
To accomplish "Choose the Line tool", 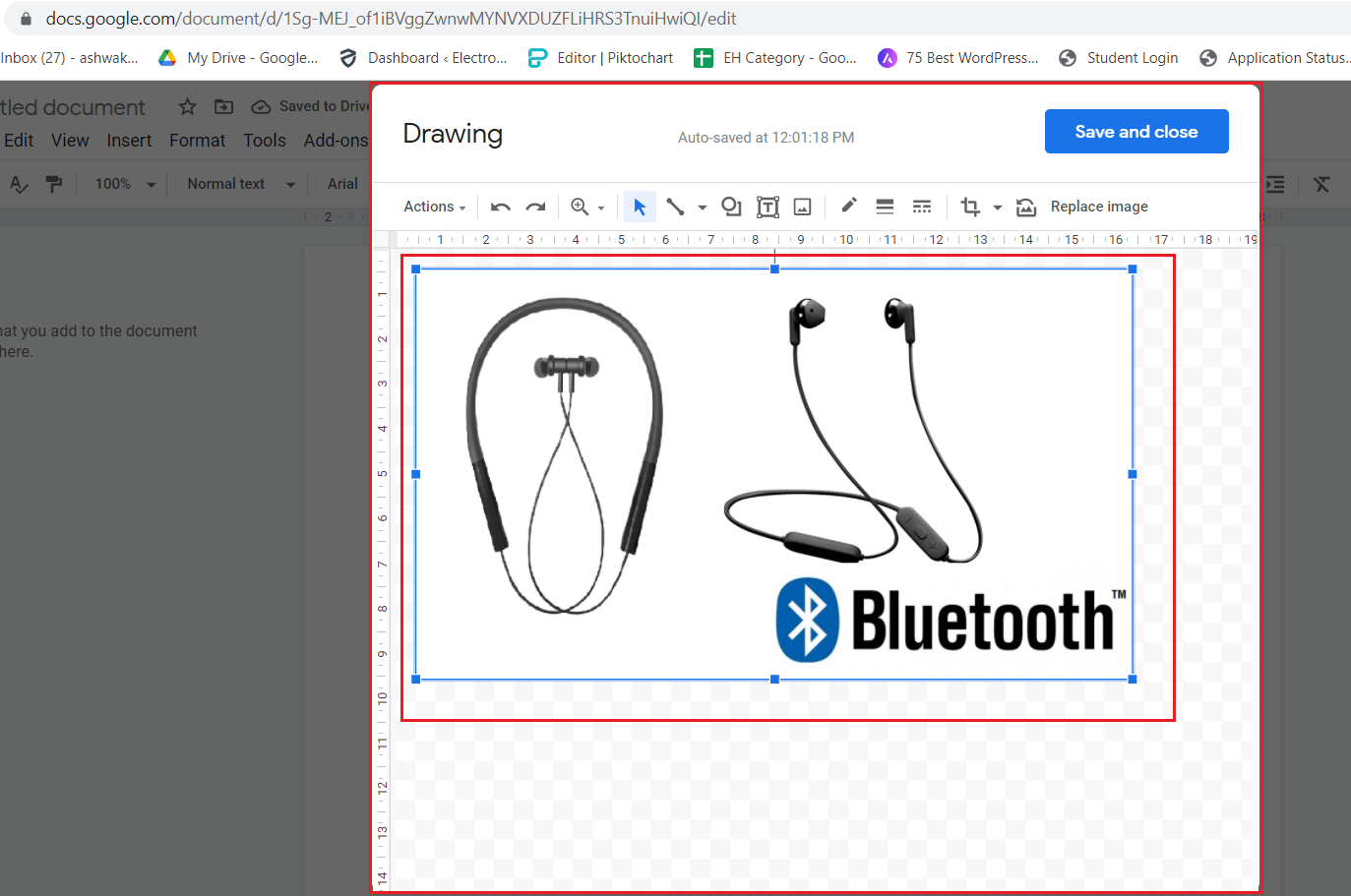I will click(675, 207).
